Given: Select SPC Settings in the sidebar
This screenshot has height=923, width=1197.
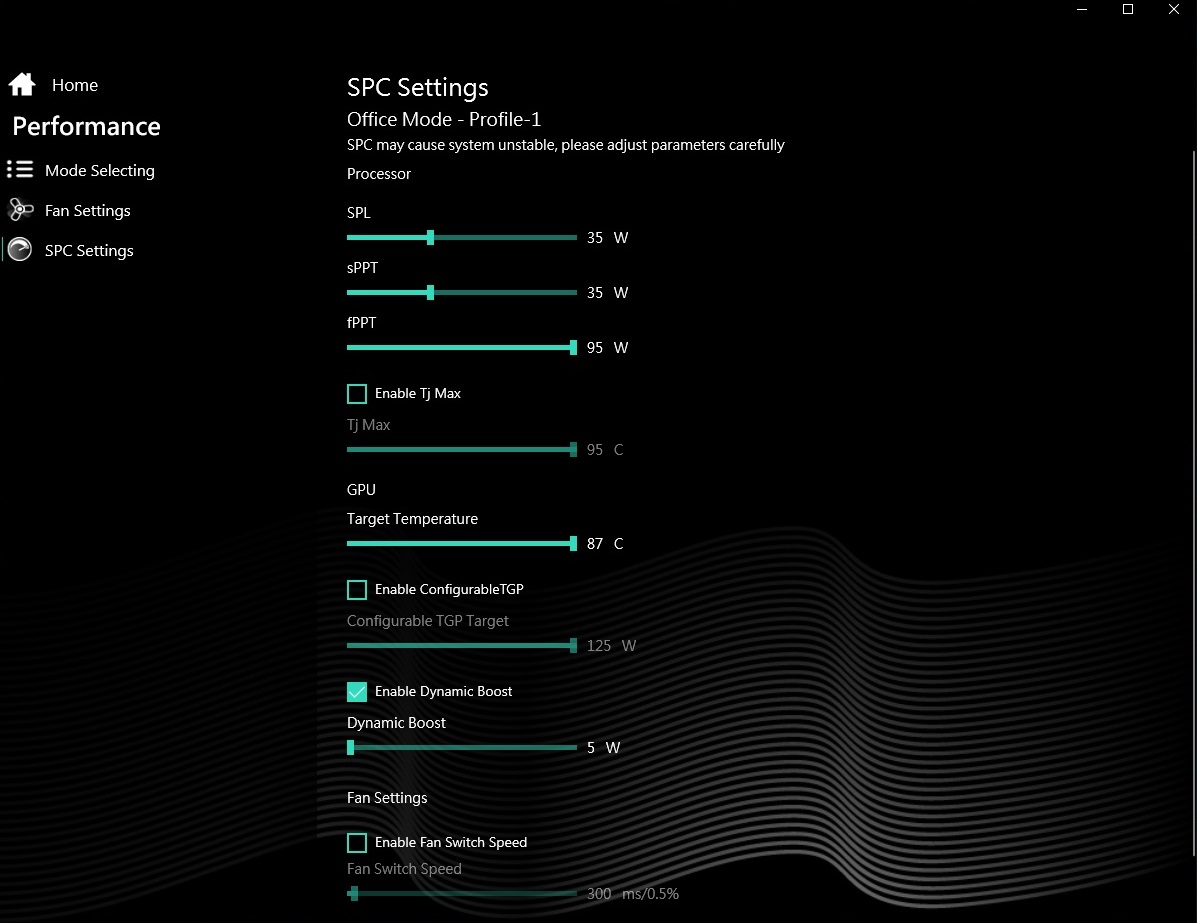Looking at the screenshot, I should click(x=89, y=251).
